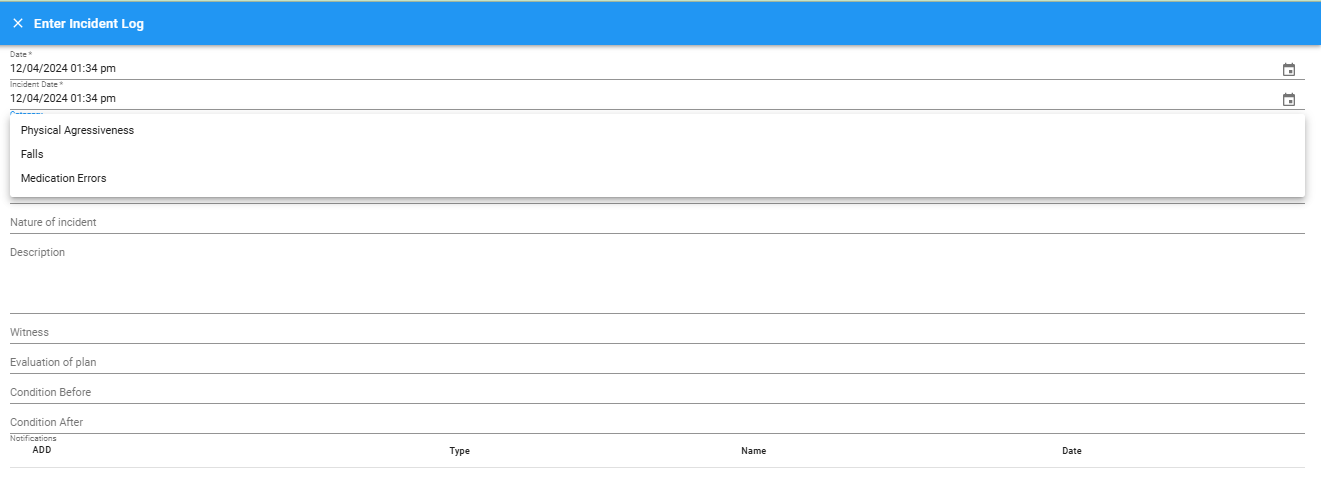Viewport: 1321px width, 497px height.
Task: Close the Enter Incident Log dialog
Action: [x=18, y=23]
